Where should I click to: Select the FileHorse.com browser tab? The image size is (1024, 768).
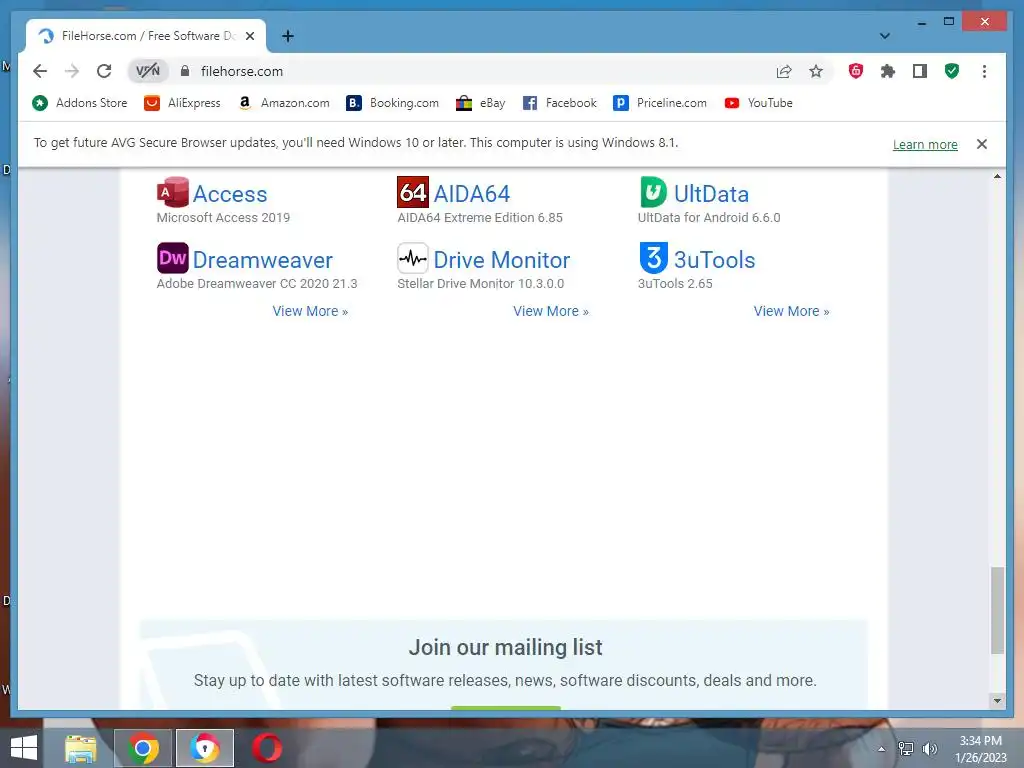coord(146,36)
